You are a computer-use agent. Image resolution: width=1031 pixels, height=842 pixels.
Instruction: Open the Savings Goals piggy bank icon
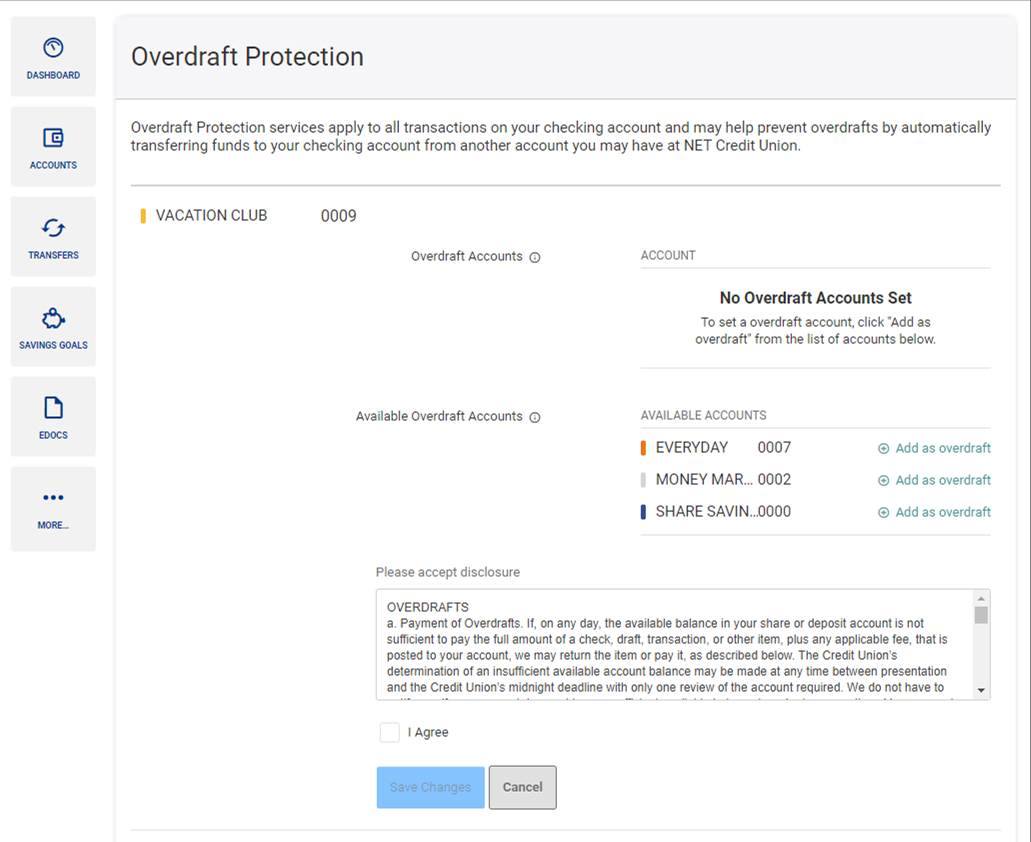pos(53,318)
